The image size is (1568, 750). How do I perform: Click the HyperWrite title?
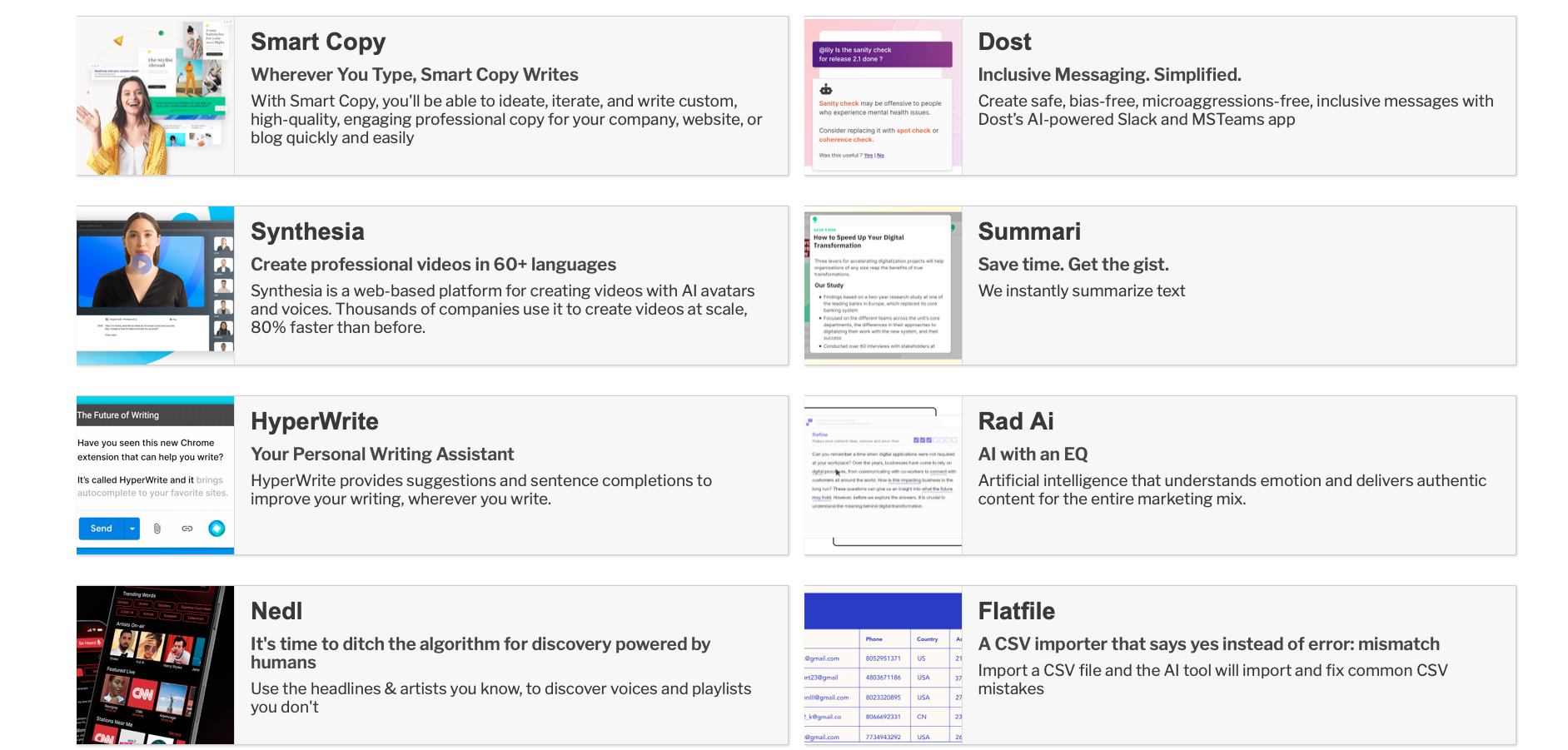[x=315, y=421]
